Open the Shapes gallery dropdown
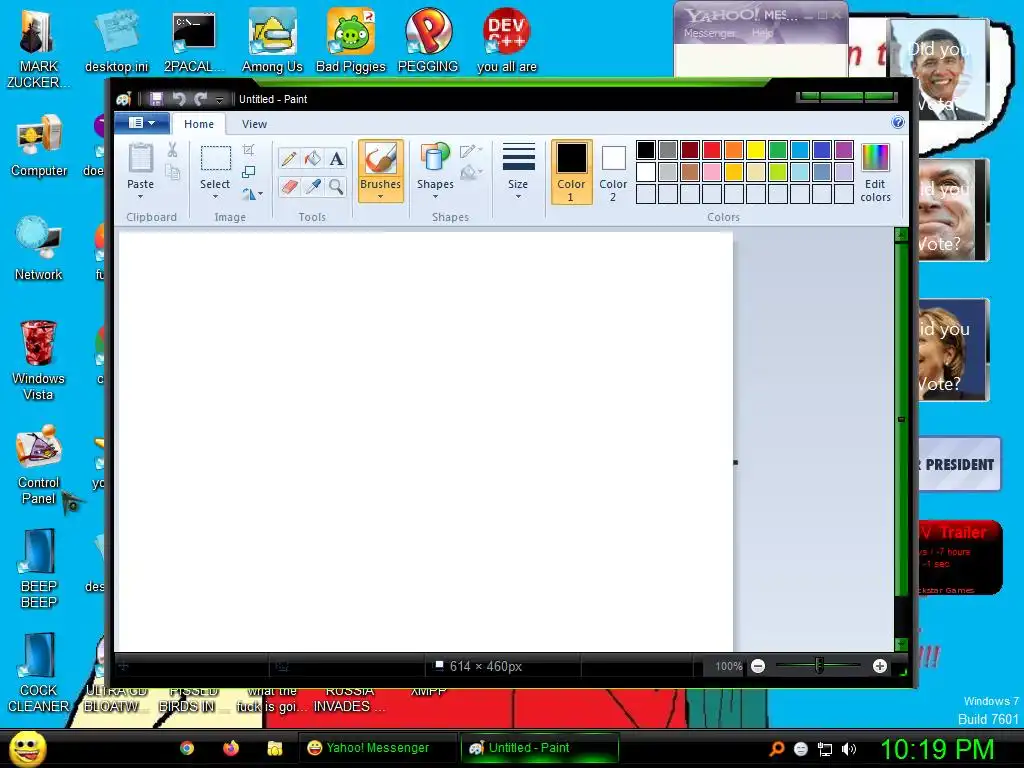1024x768 pixels. (x=435, y=197)
